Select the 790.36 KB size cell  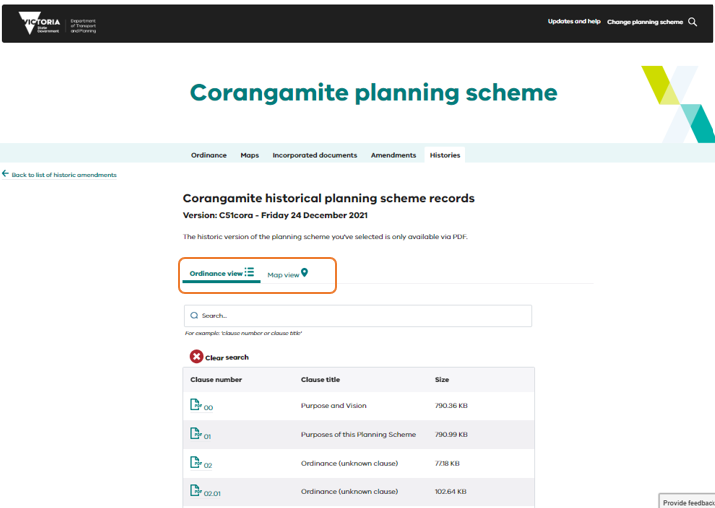tap(451, 405)
